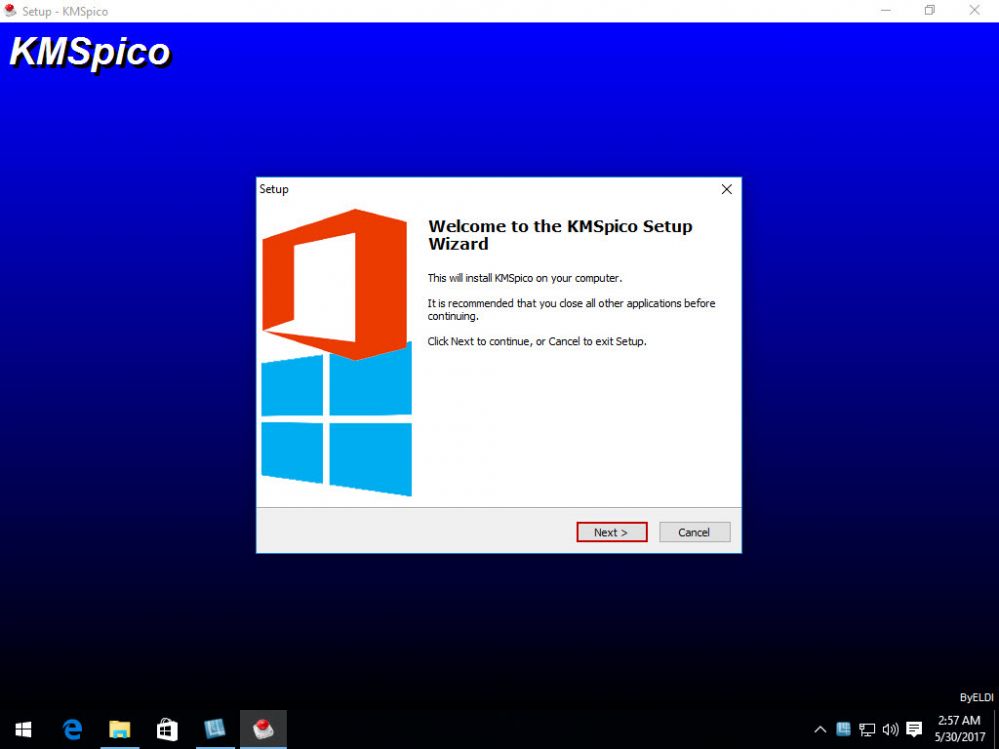The image size is (999, 749).
Task: Open the Action Center notifications icon
Action: (914, 730)
